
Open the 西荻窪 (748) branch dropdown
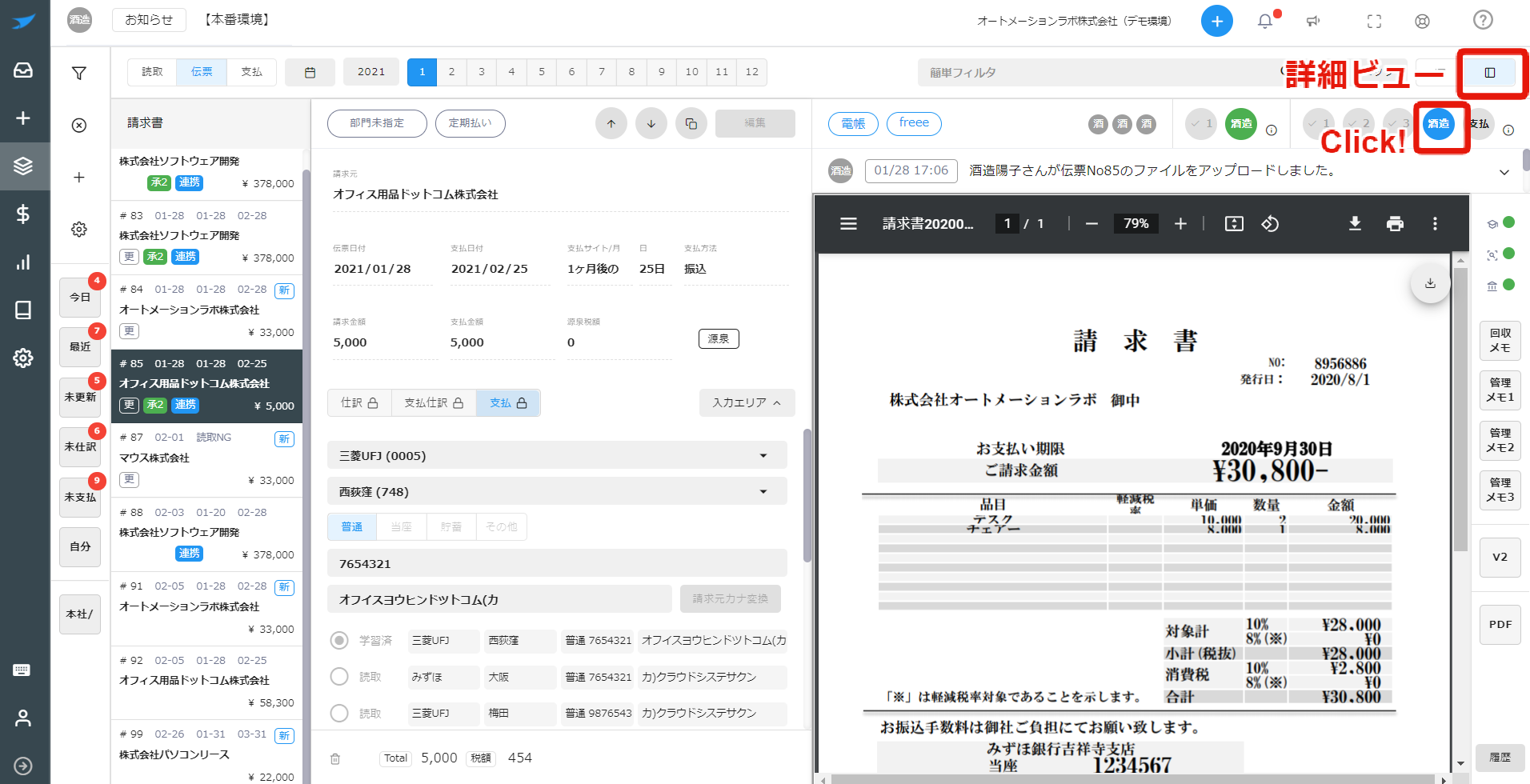pos(557,491)
